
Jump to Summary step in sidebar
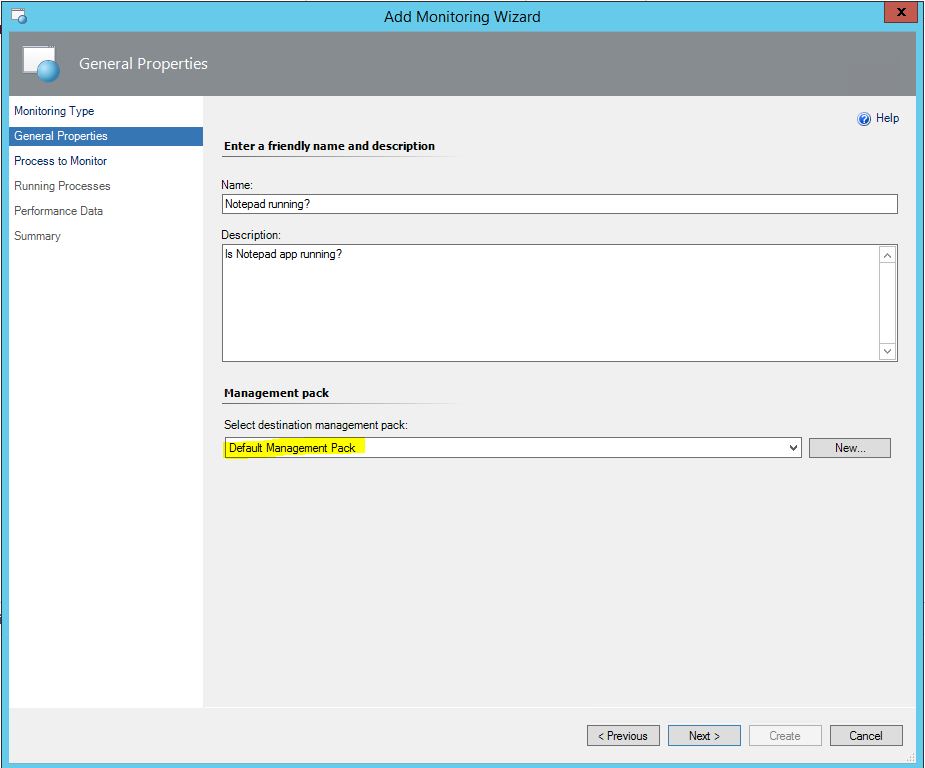click(x=37, y=236)
